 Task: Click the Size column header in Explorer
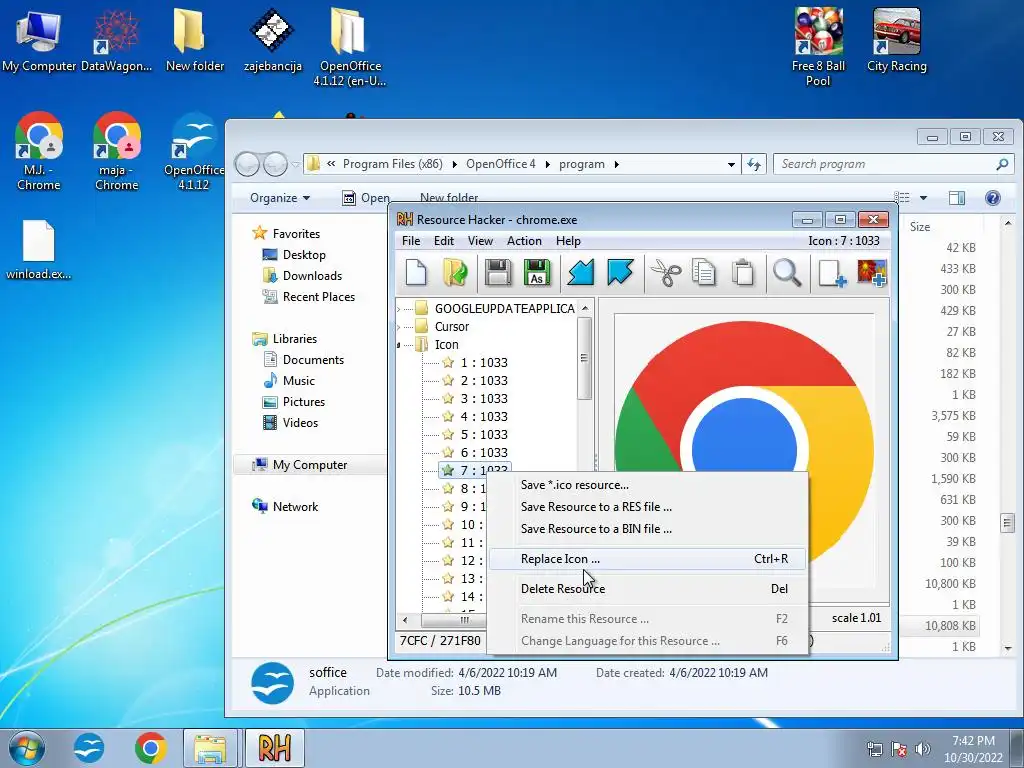tap(920, 227)
